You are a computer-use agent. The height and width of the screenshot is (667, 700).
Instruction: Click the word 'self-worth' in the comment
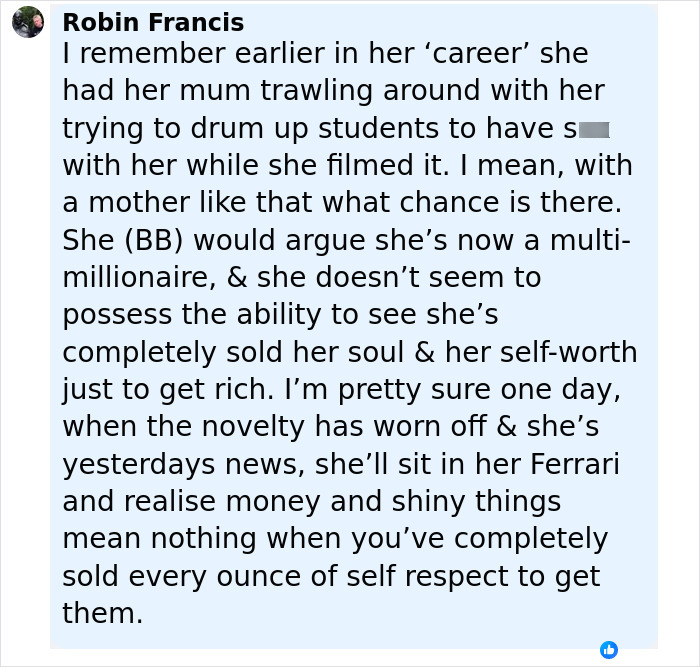click(569, 352)
